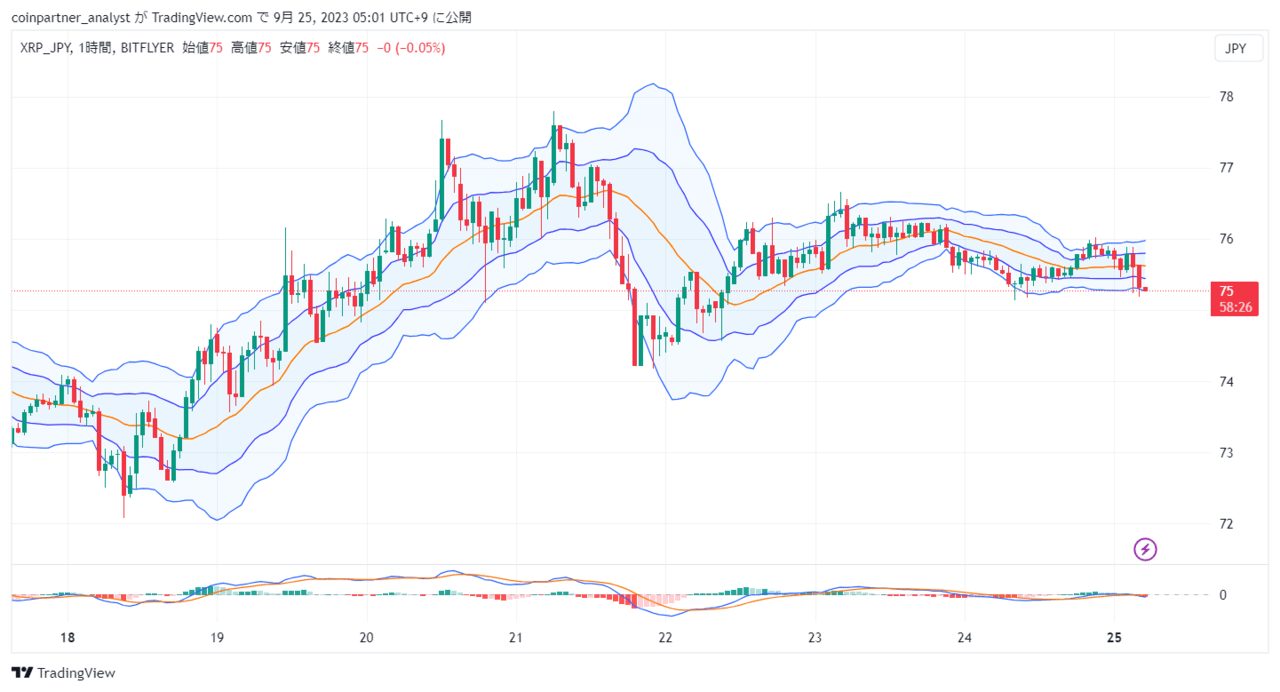Click price level 72 on price axis
This screenshot has width=1280, height=692.
1226,524
